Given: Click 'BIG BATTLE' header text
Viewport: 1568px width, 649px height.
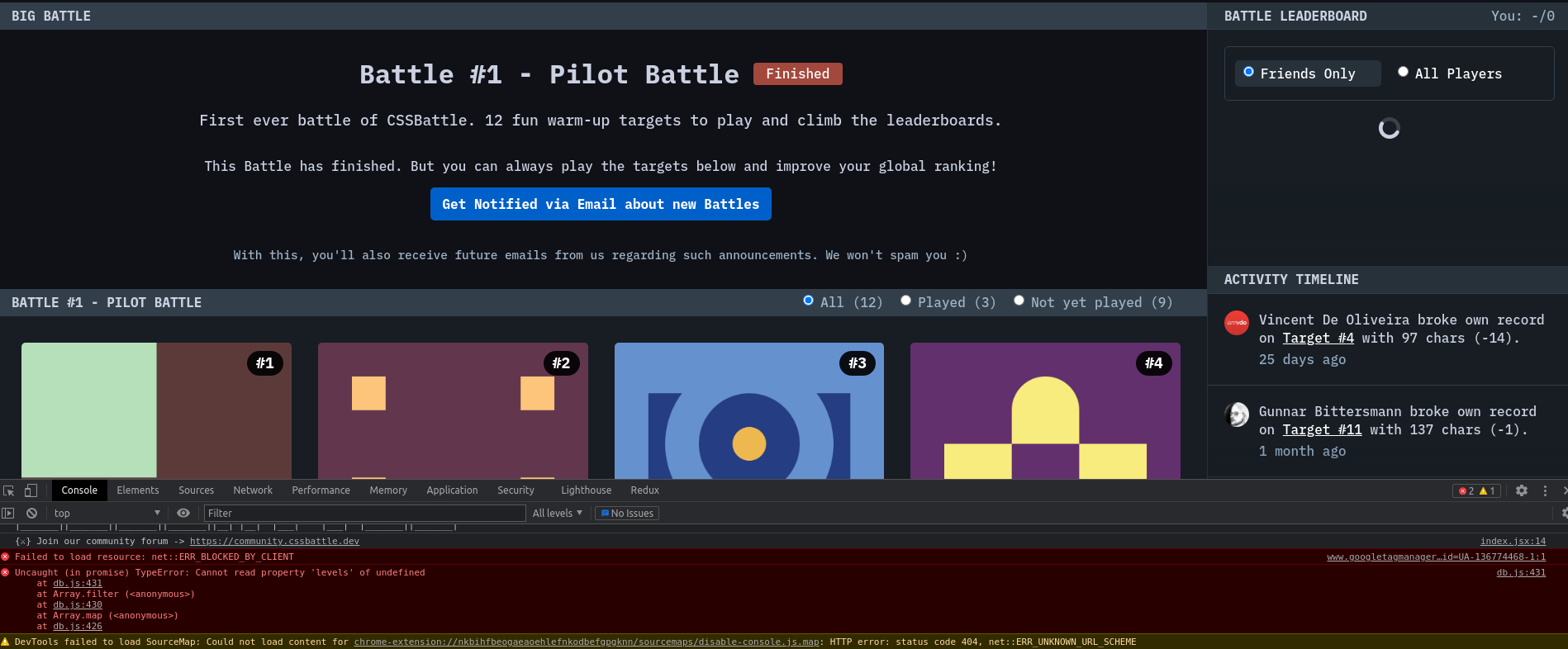Looking at the screenshot, I should (x=51, y=16).
